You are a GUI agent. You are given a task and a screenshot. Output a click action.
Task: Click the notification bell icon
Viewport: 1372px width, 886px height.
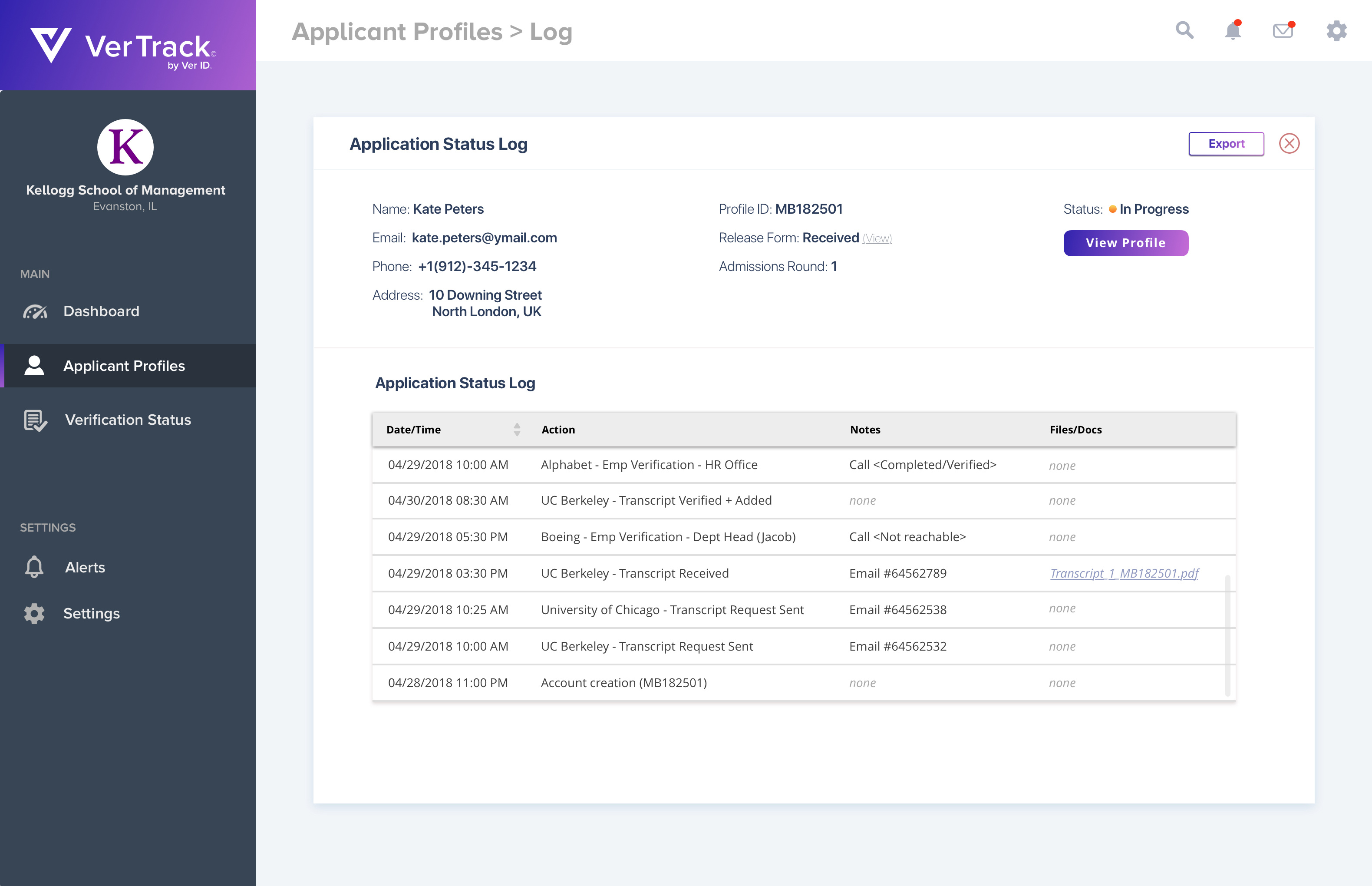(x=1233, y=31)
